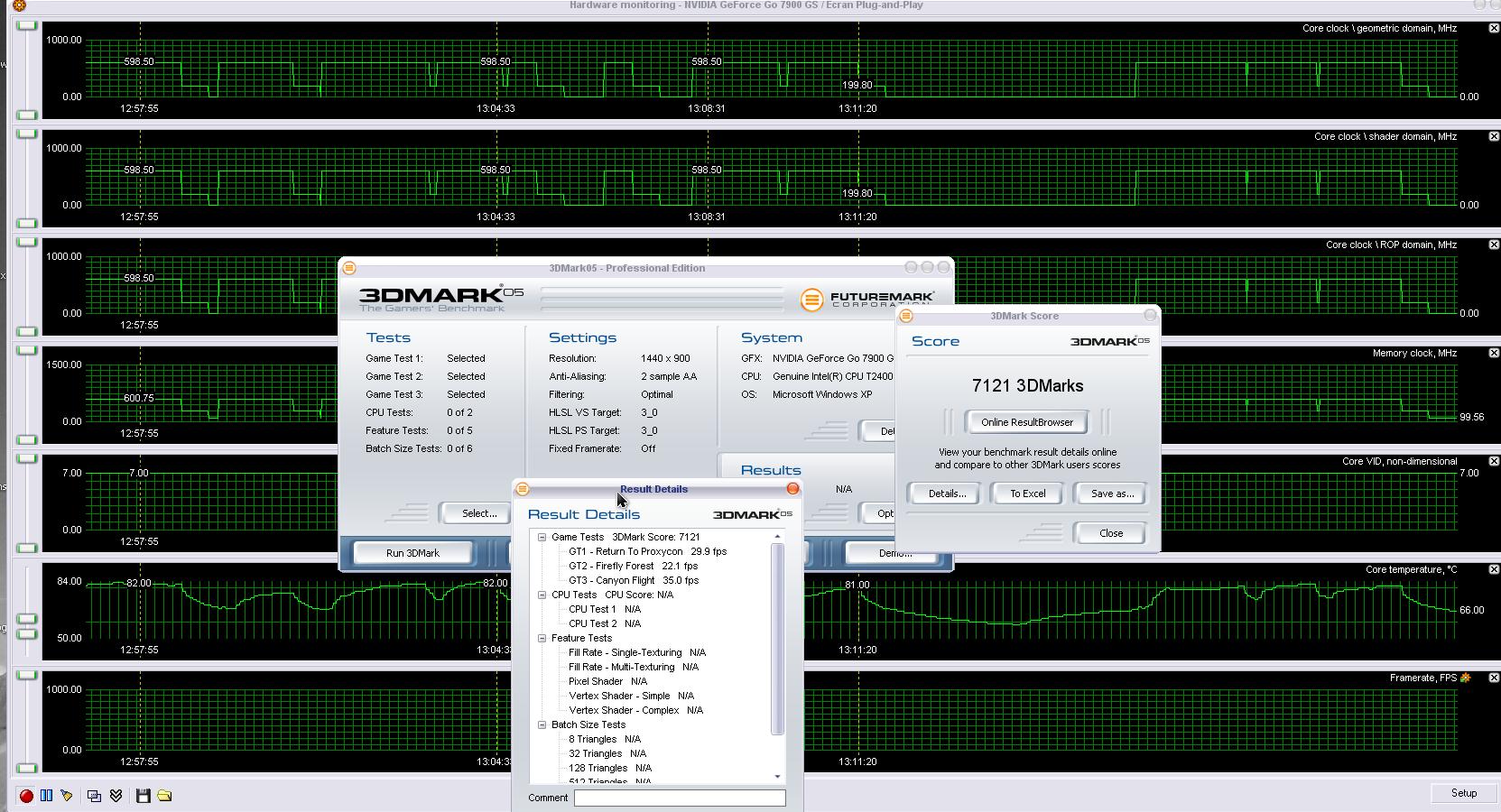Screen dimensions: 1501x812
Task: Open a log using the yellow folder icon
Action: [164, 796]
